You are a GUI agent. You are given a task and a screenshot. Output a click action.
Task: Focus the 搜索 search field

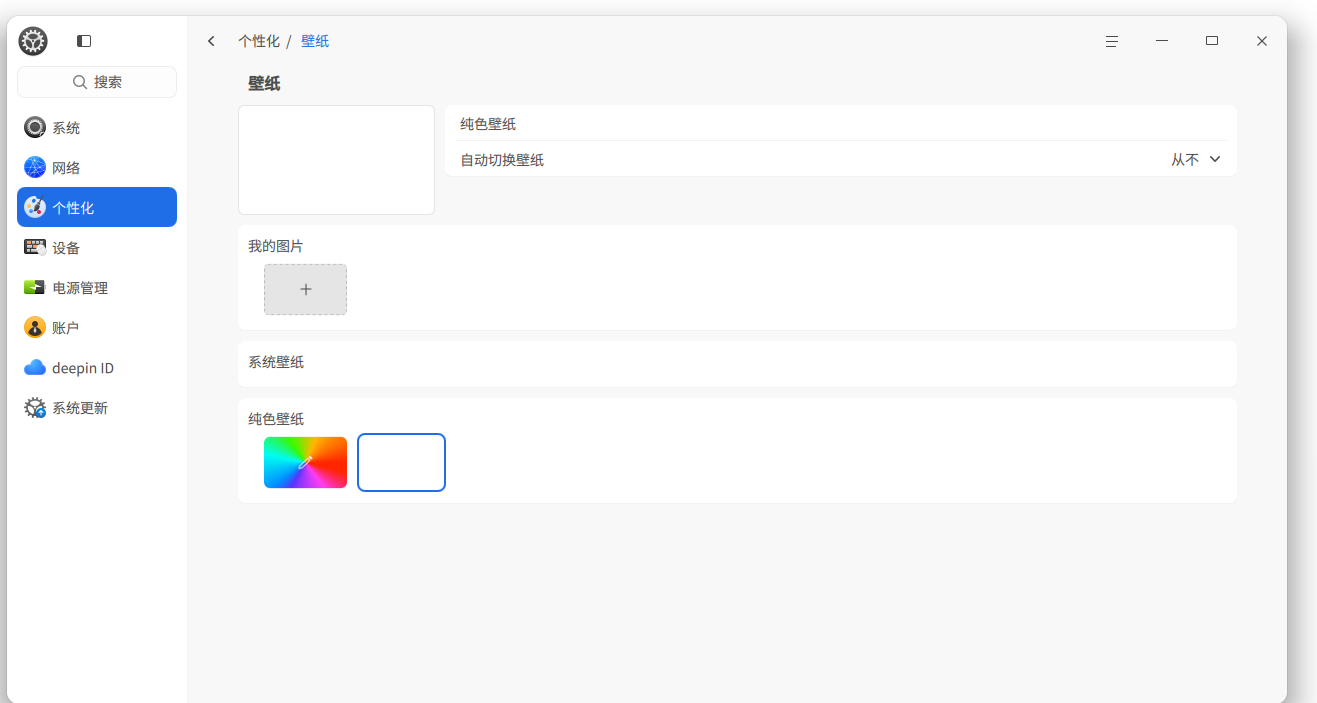pos(97,82)
